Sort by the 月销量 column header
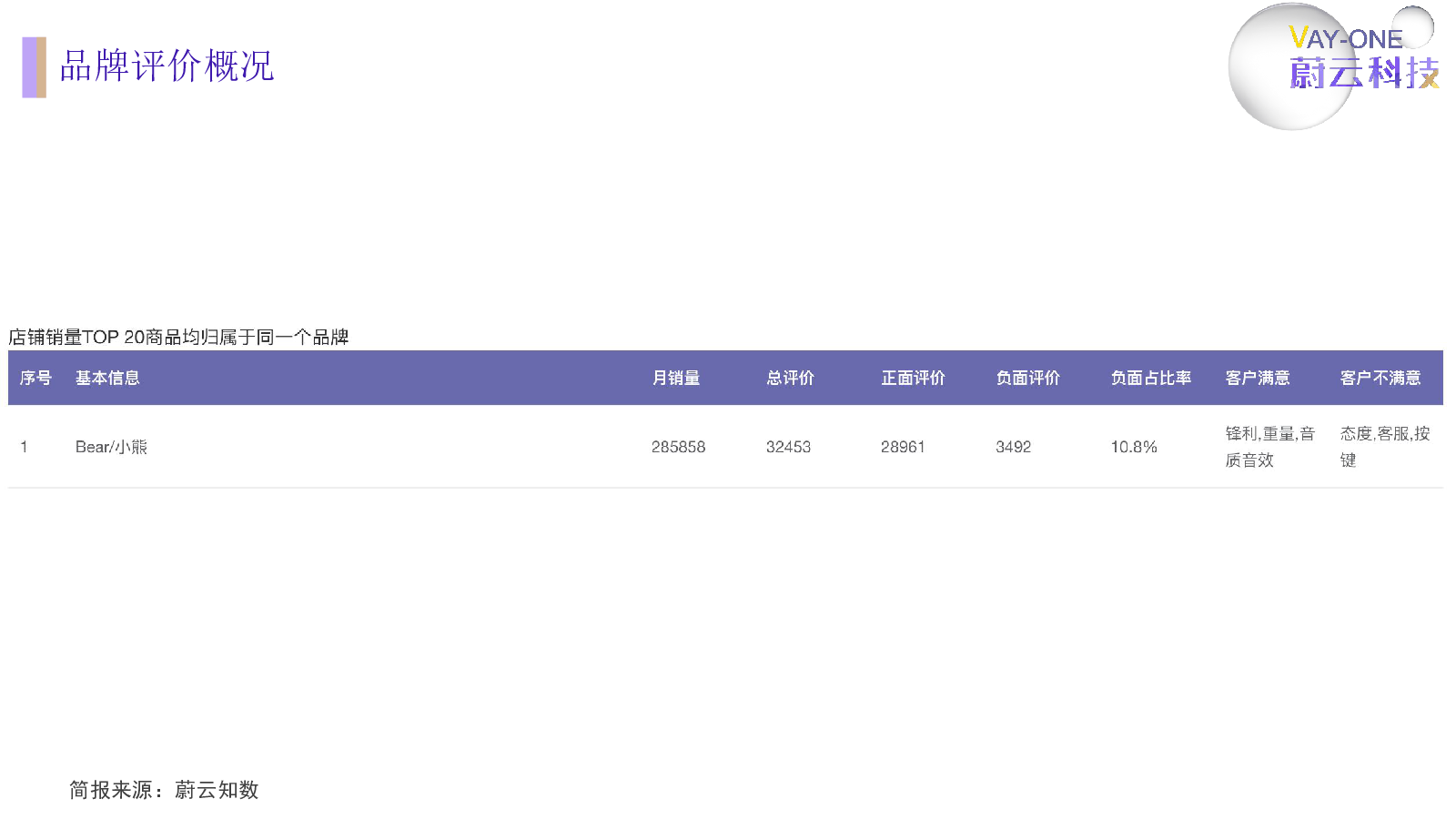1456x819 pixels. [676, 378]
